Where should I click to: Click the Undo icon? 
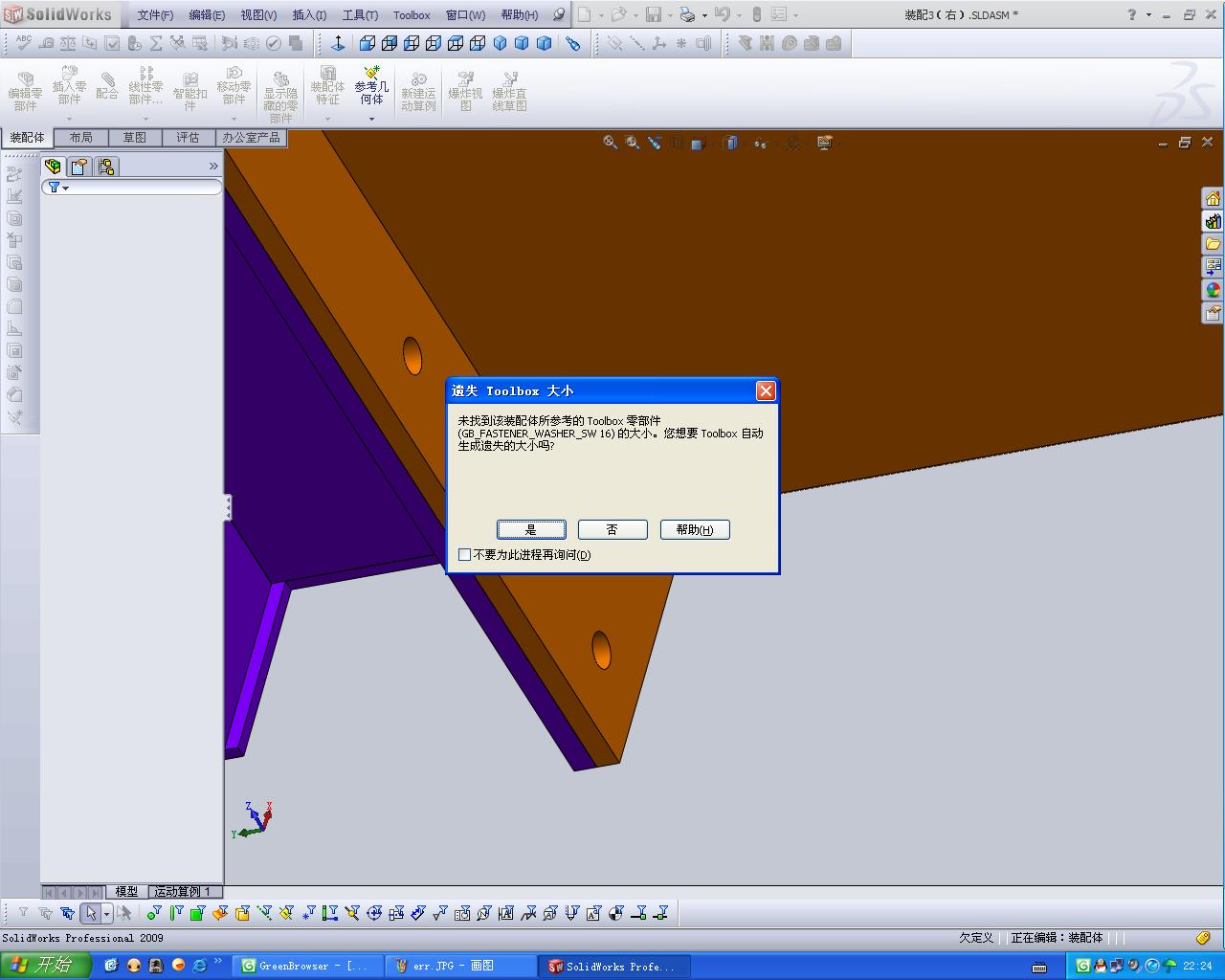click(x=723, y=14)
